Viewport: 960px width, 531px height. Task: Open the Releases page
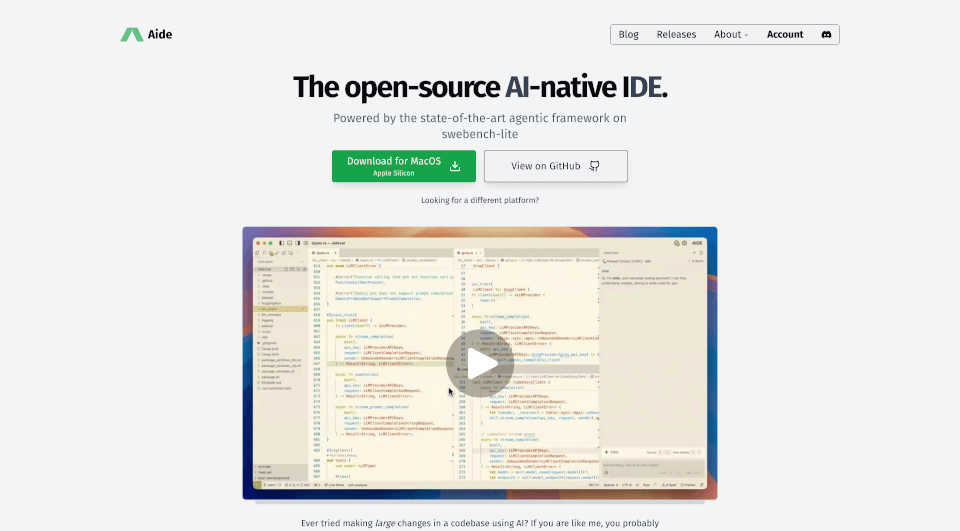(x=676, y=34)
